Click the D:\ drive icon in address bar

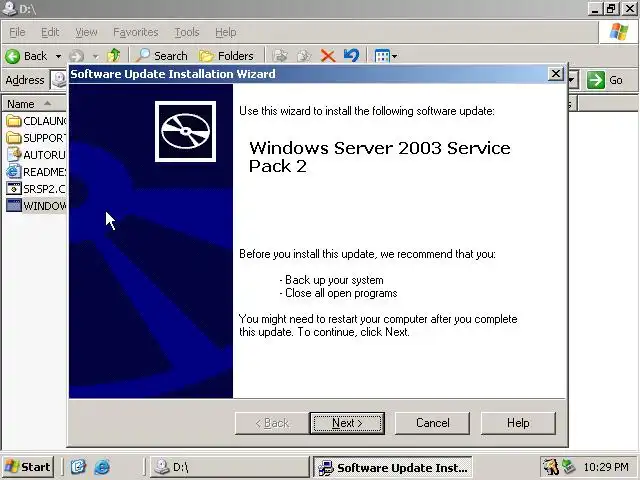pos(60,80)
